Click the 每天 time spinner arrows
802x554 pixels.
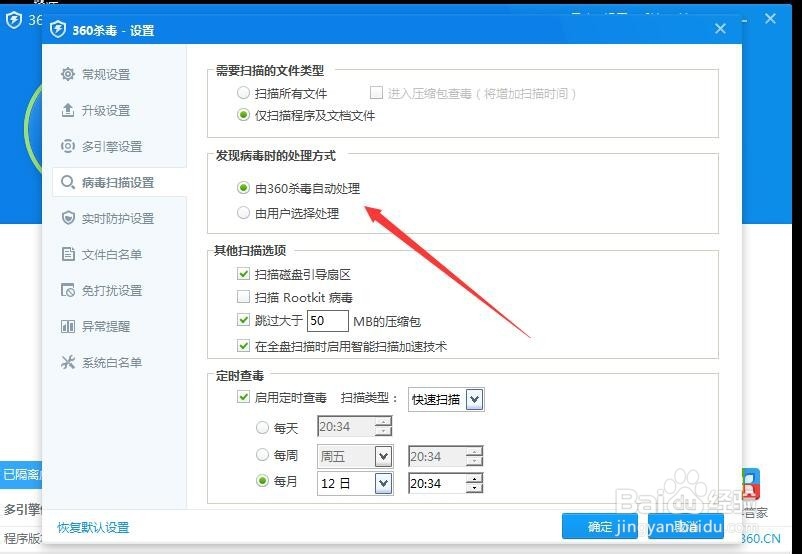[383, 427]
